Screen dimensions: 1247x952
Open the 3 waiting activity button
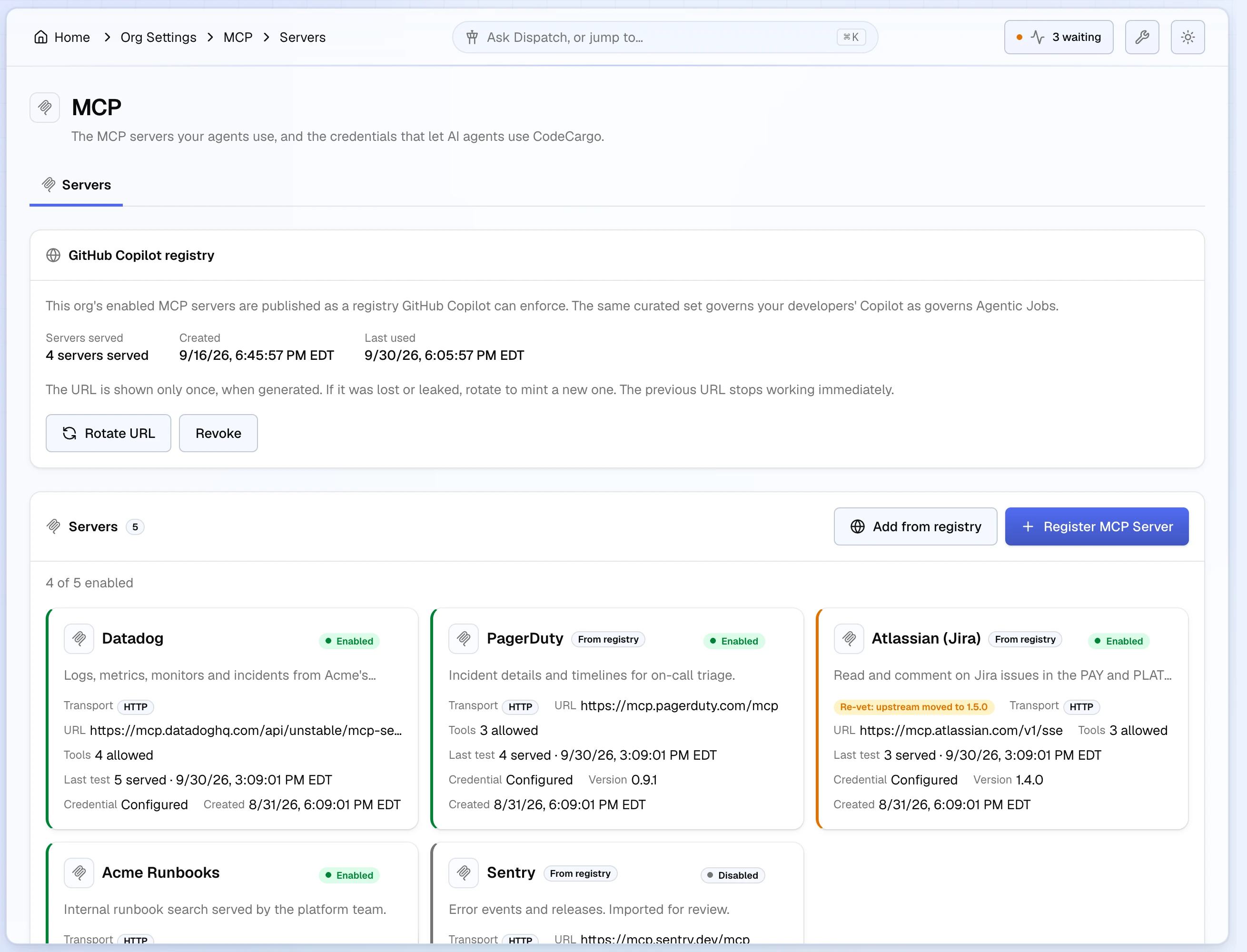pyautogui.click(x=1059, y=38)
